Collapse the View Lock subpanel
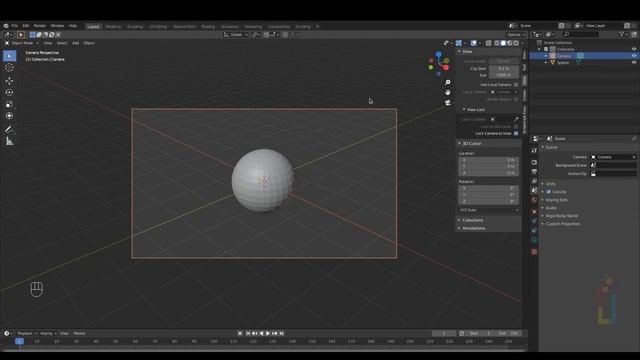This screenshot has height=360, width=640. click(x=476, y=110)
